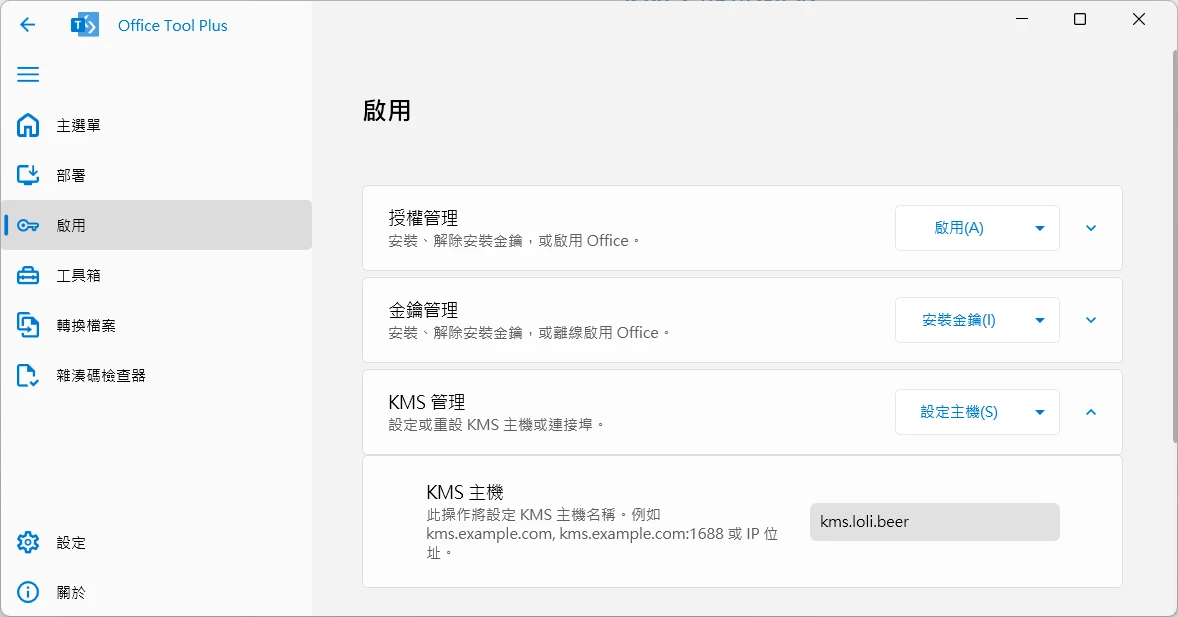The height and width of the screenshot is (617, 1178).
Task: Click the 關於 info icon
Action: (28, 593)
